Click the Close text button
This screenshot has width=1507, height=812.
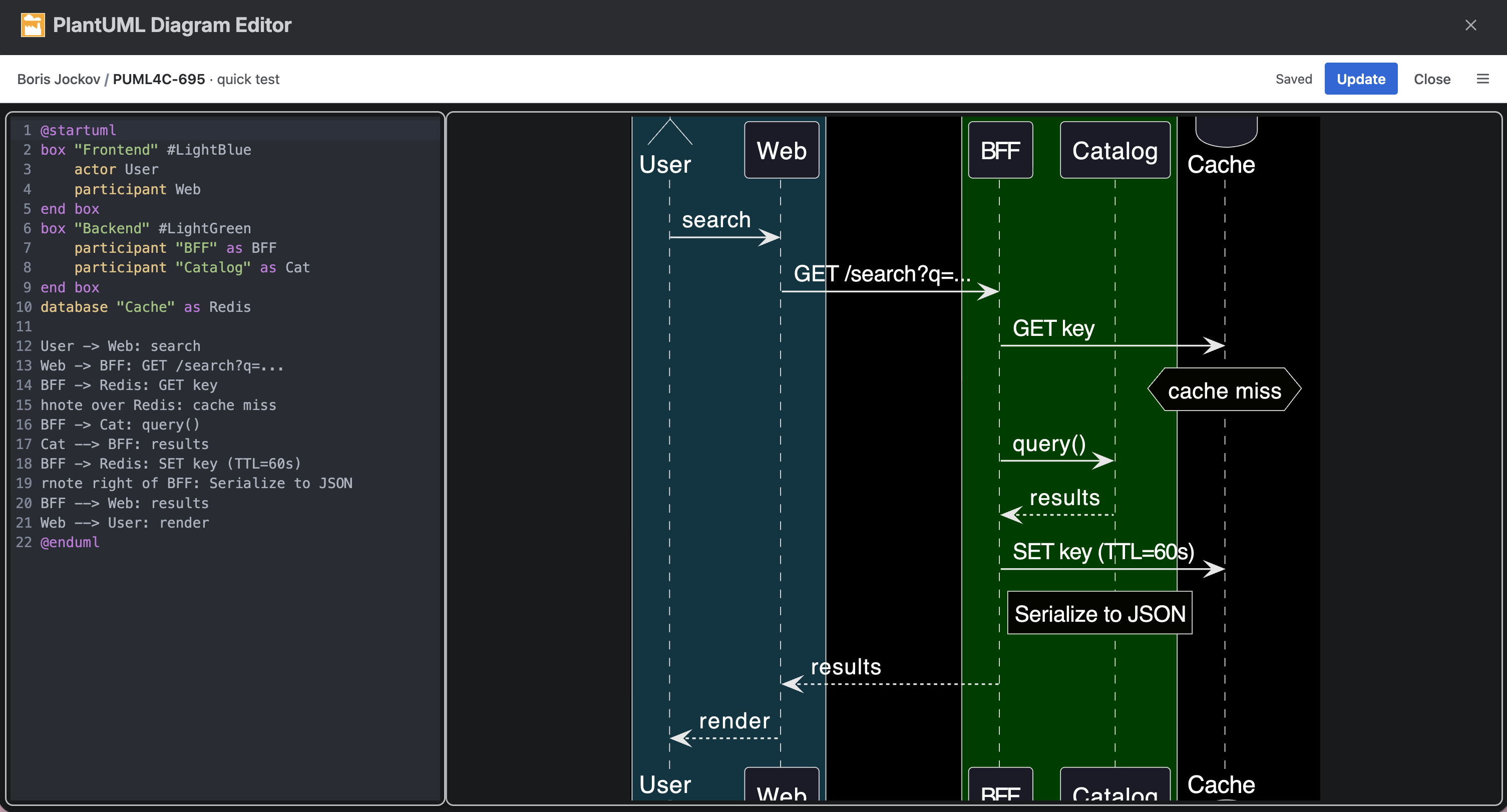[x=1431, y=79]
